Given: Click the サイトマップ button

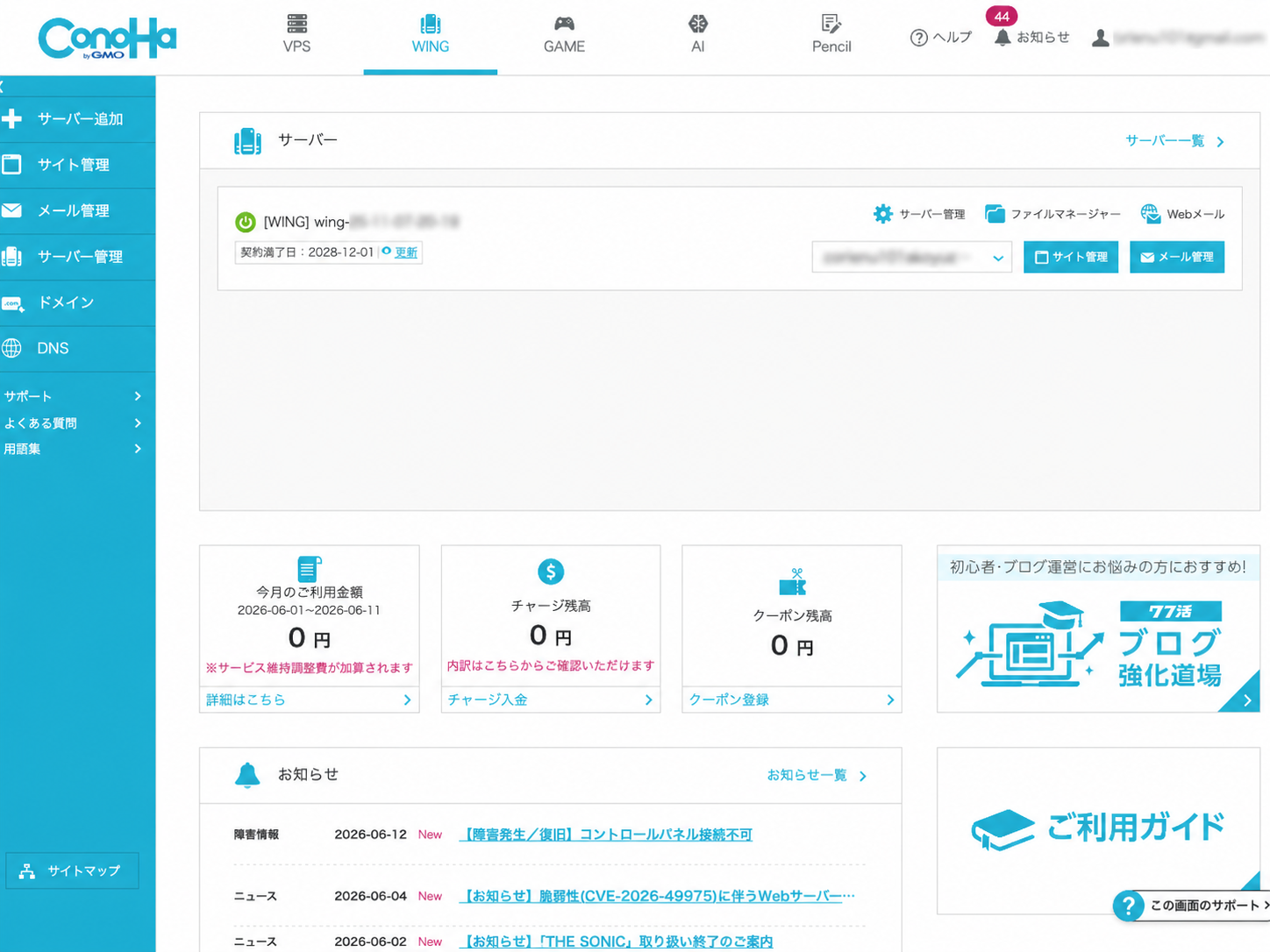Looking at the screenshot, I should [72, 870].
